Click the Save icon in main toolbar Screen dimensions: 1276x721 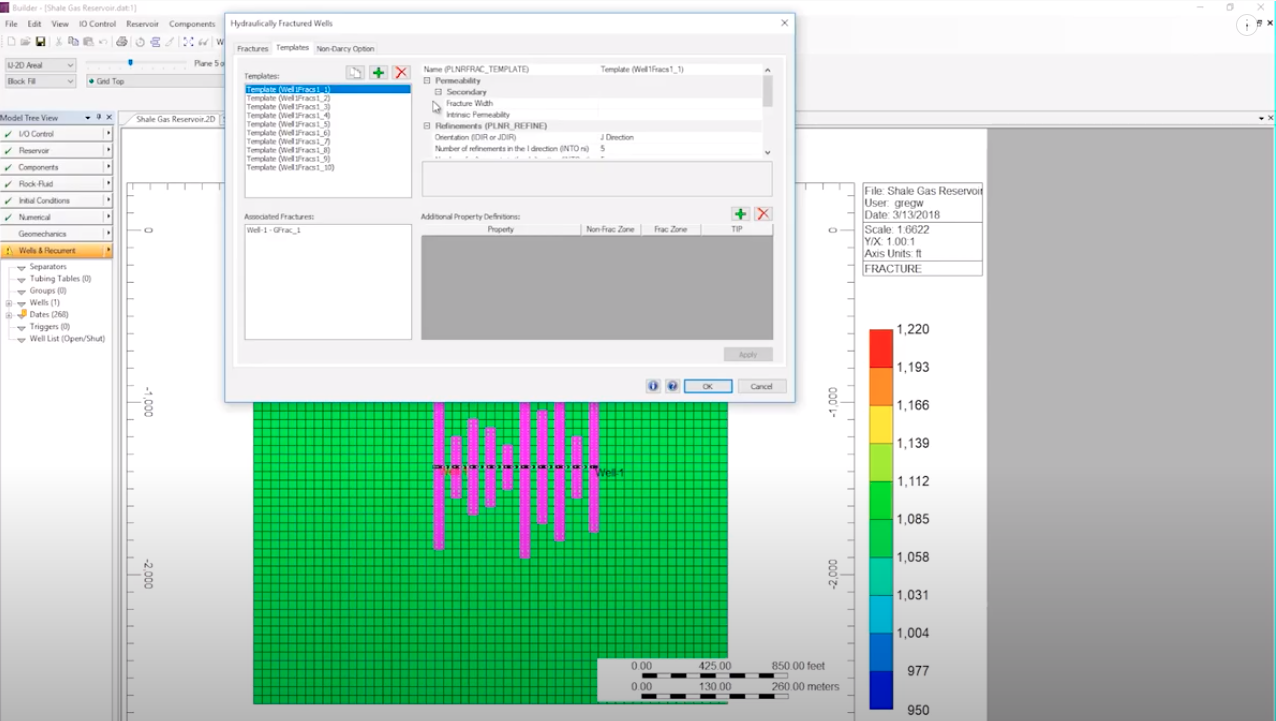41,42
